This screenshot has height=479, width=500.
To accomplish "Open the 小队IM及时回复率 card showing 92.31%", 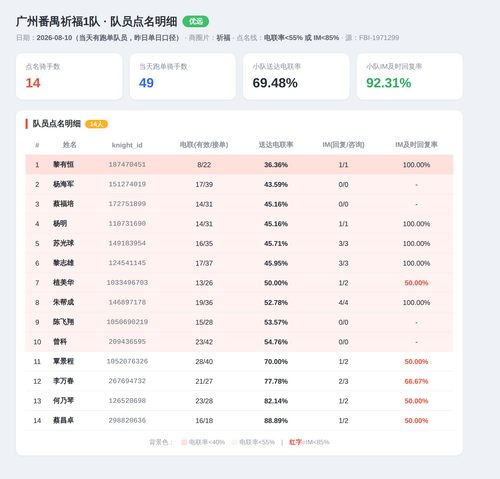I will pyautogui.click(x=410, y=76).
